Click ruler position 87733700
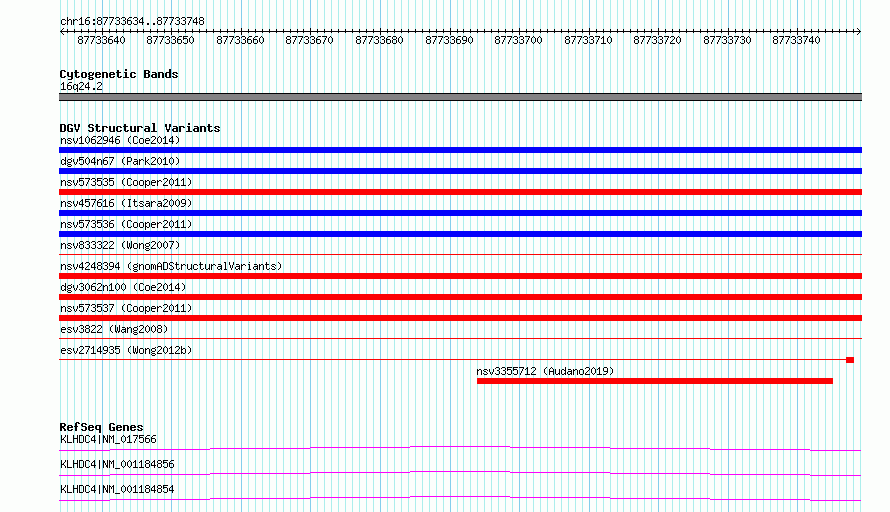 pos(518,40)
